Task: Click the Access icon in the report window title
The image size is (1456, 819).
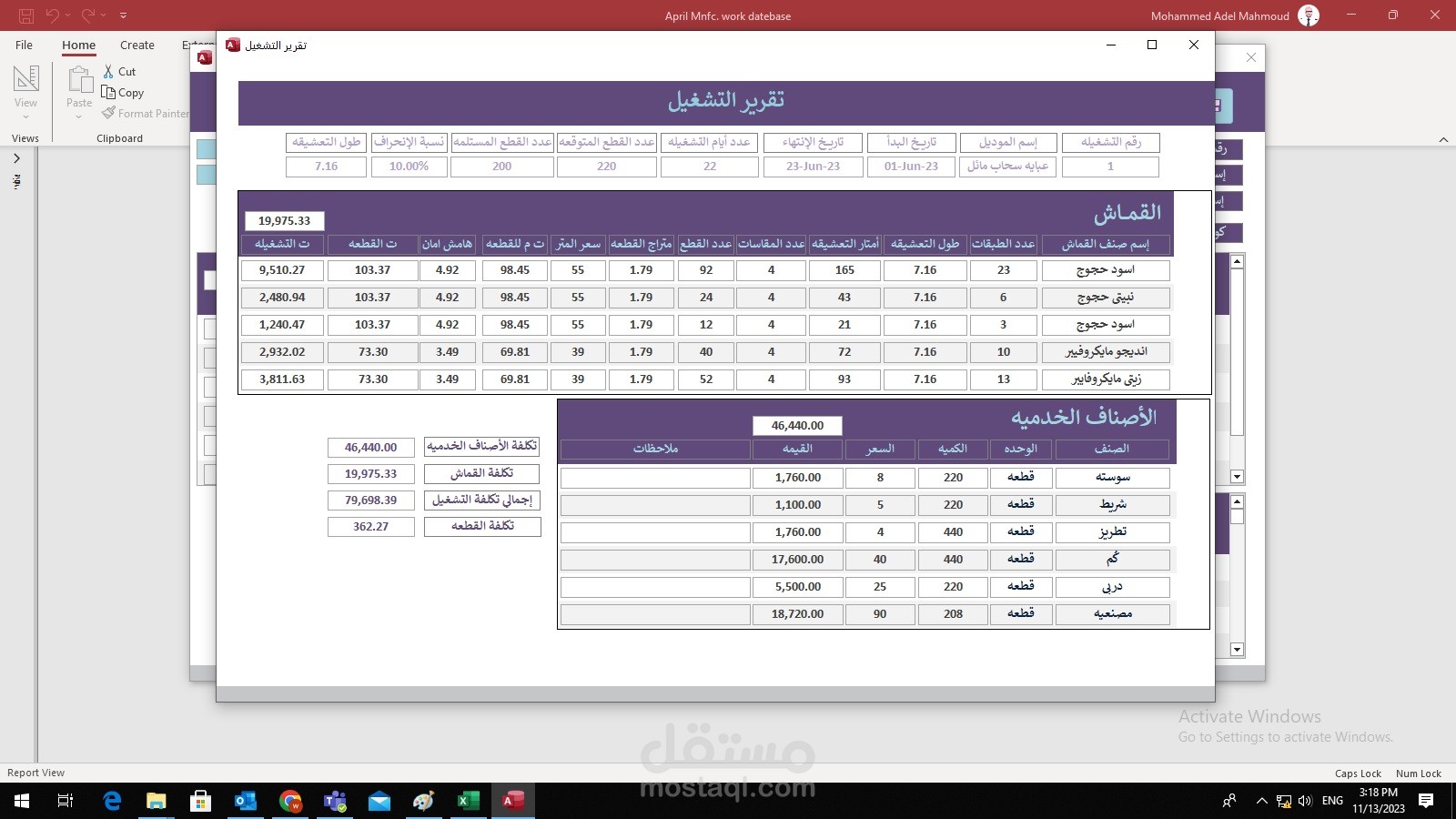Action: [233, 45]
